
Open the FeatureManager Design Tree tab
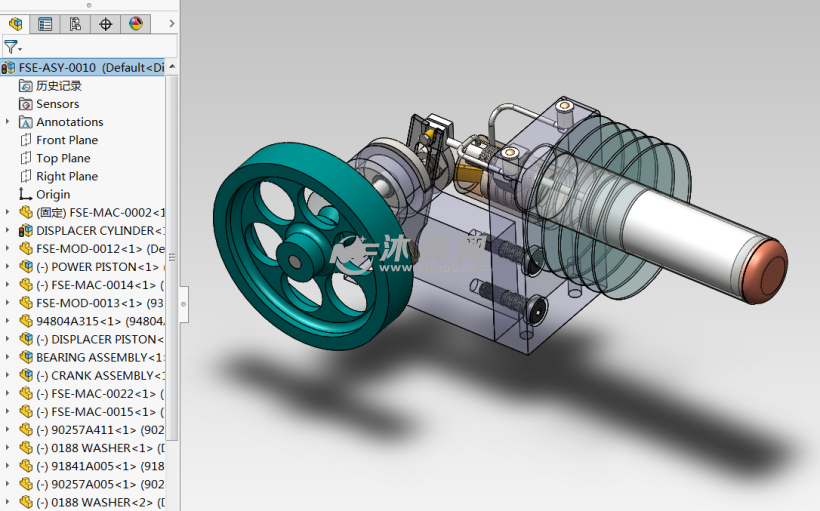point(15,24)
